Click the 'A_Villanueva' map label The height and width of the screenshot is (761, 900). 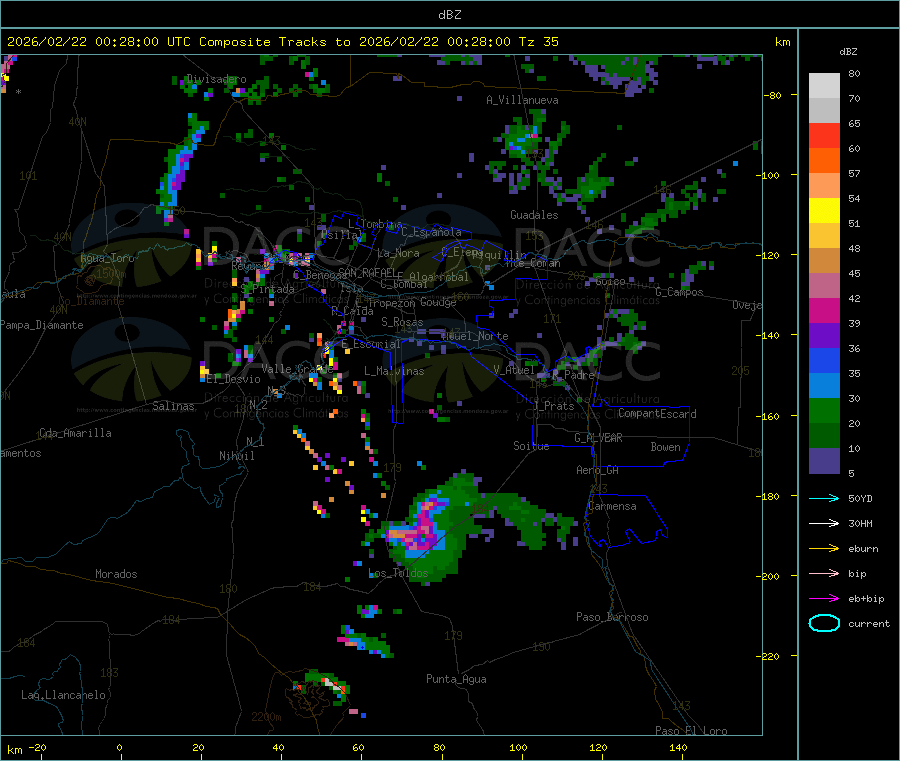522,100
